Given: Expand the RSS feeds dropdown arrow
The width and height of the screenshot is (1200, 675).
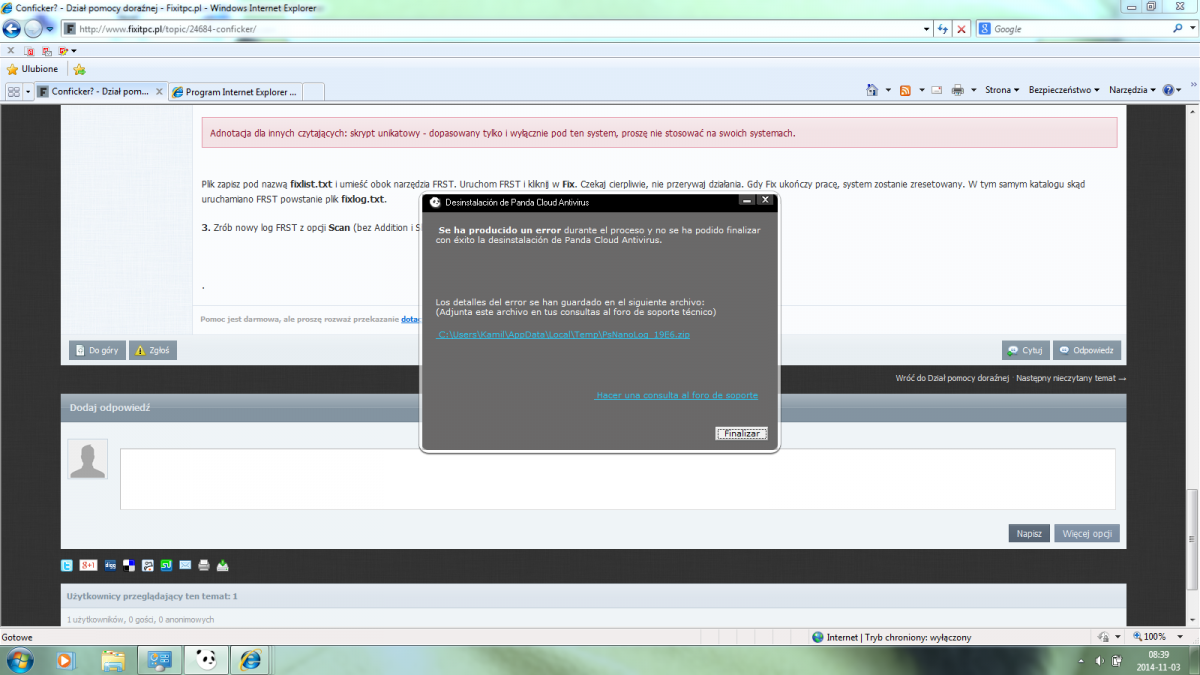Looking at the screenshot, I should (x=920, y=90).
